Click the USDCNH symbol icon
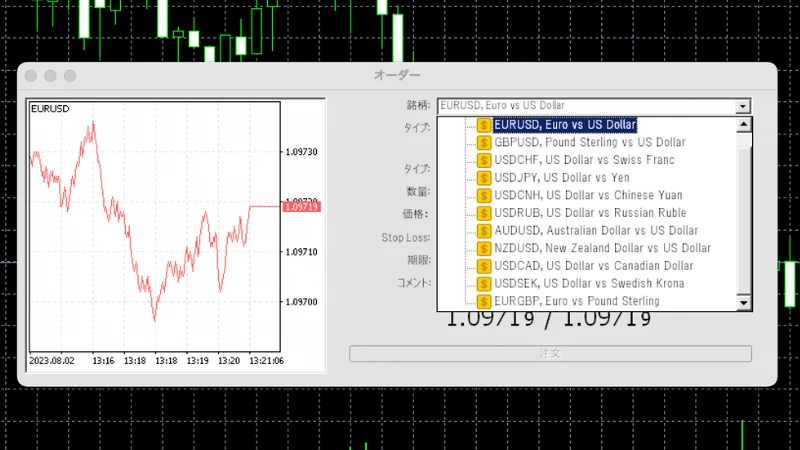Image resolution: width=800 pixels, height=450 pixels. tap(484, 195)
